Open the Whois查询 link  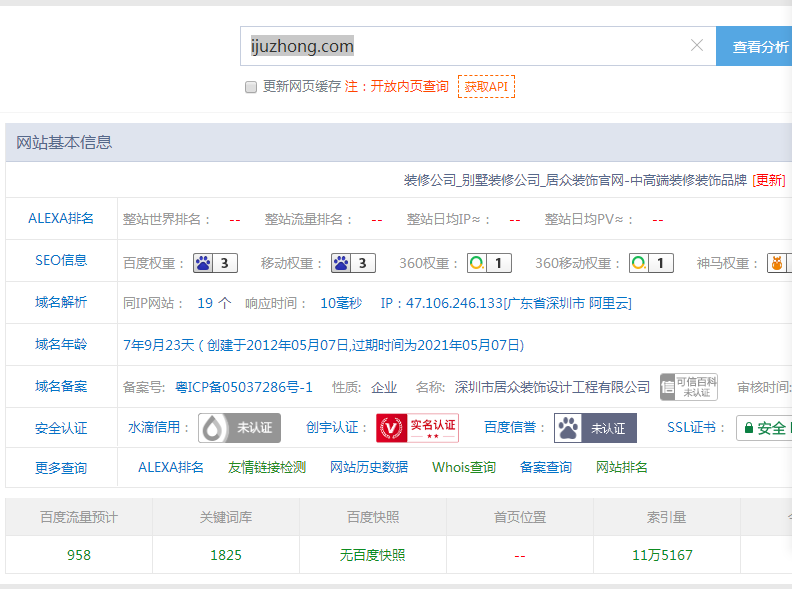click(464, 467)
